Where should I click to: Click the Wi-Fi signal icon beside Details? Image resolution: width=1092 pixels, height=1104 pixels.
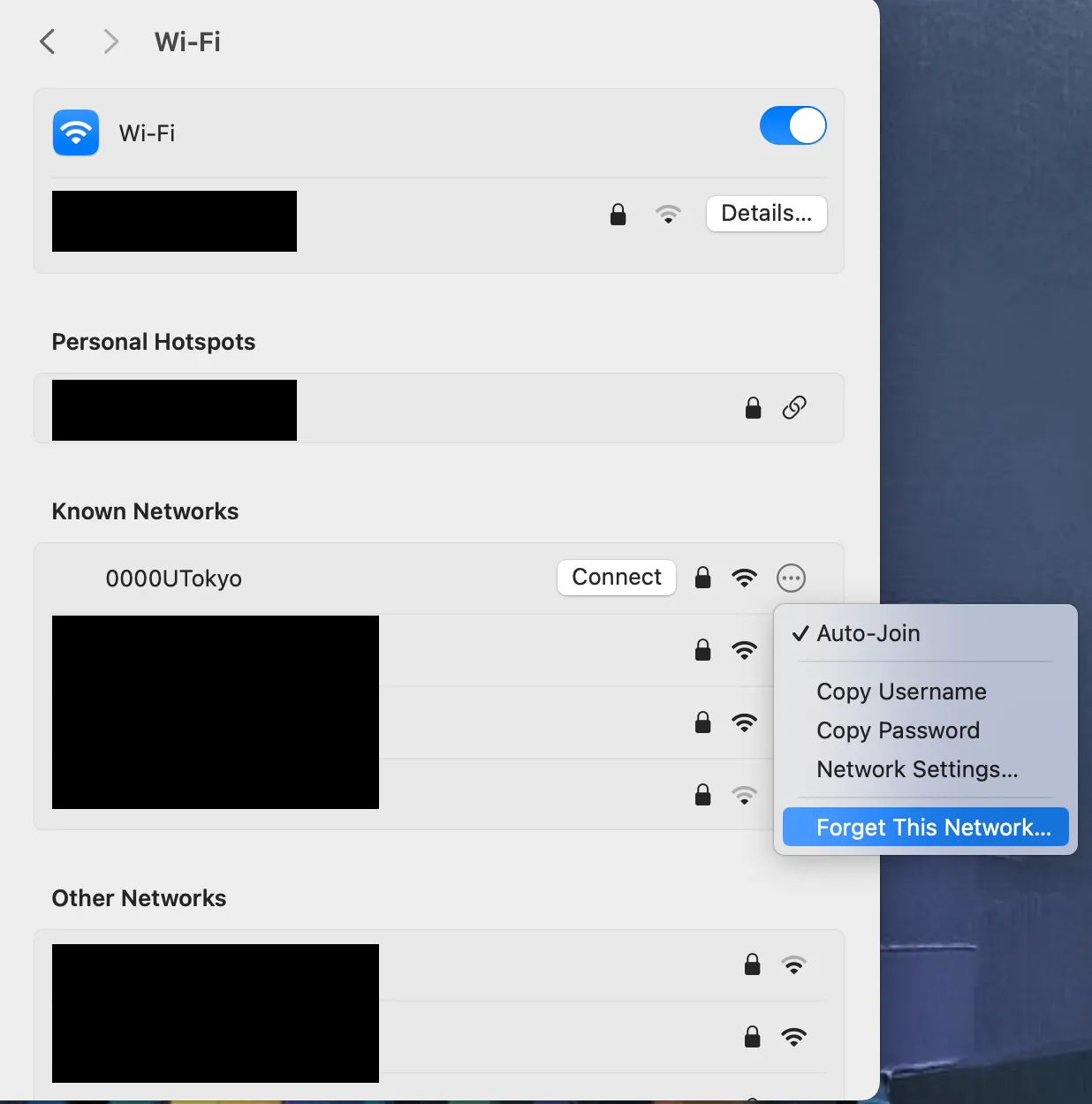[669, 215]
